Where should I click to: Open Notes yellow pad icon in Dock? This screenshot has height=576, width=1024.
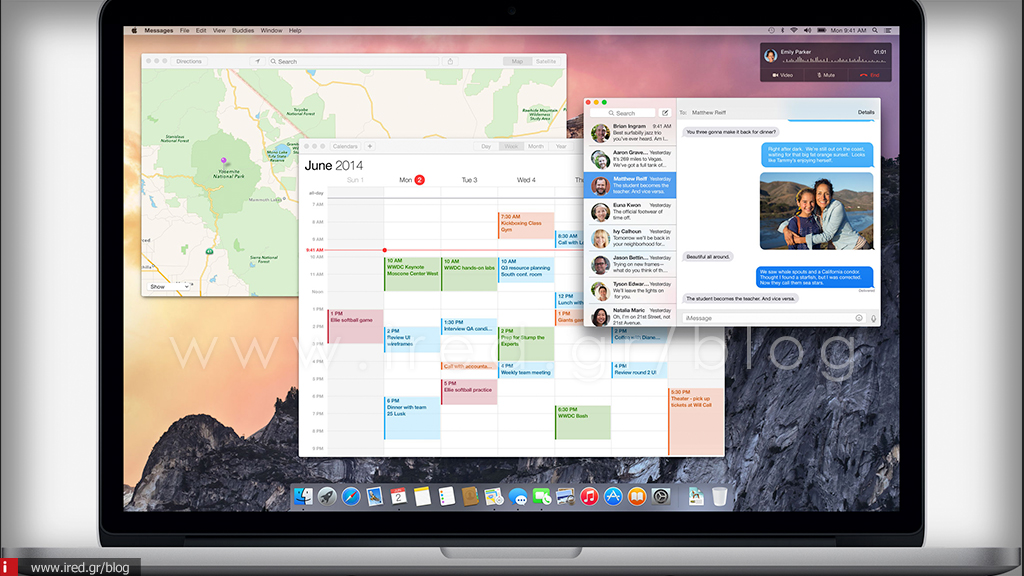423,497
